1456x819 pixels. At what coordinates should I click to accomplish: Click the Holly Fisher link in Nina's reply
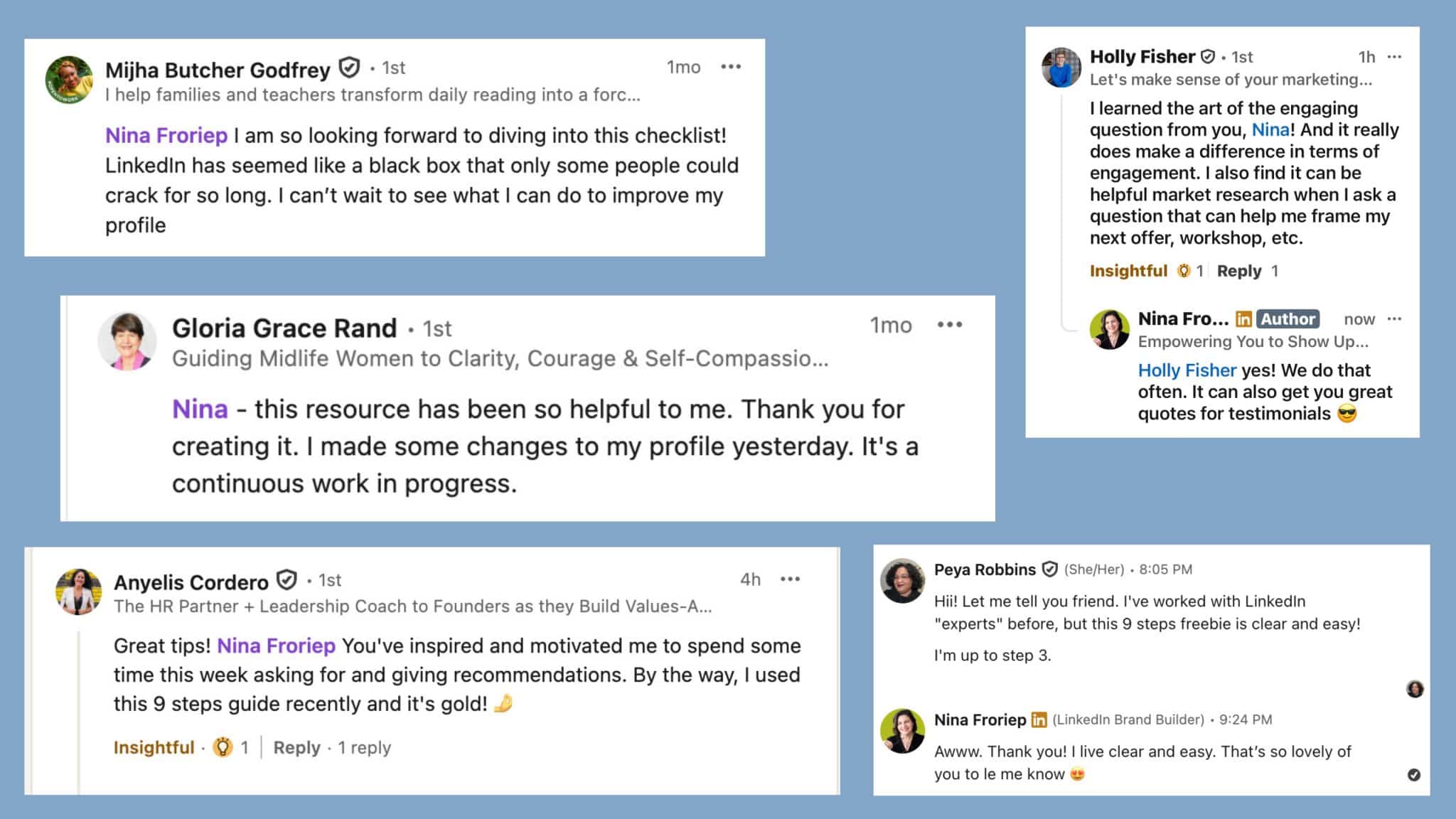(x=1187, y=370)
